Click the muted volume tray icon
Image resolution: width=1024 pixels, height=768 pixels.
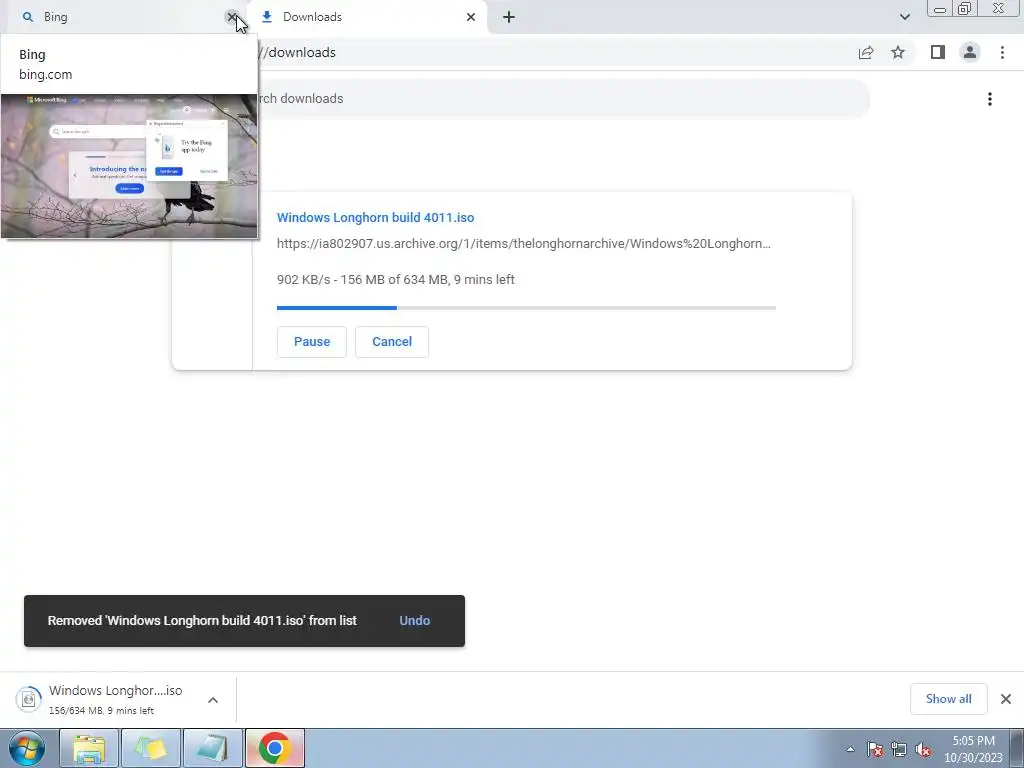pyautogui.click(x=923, y=749)
